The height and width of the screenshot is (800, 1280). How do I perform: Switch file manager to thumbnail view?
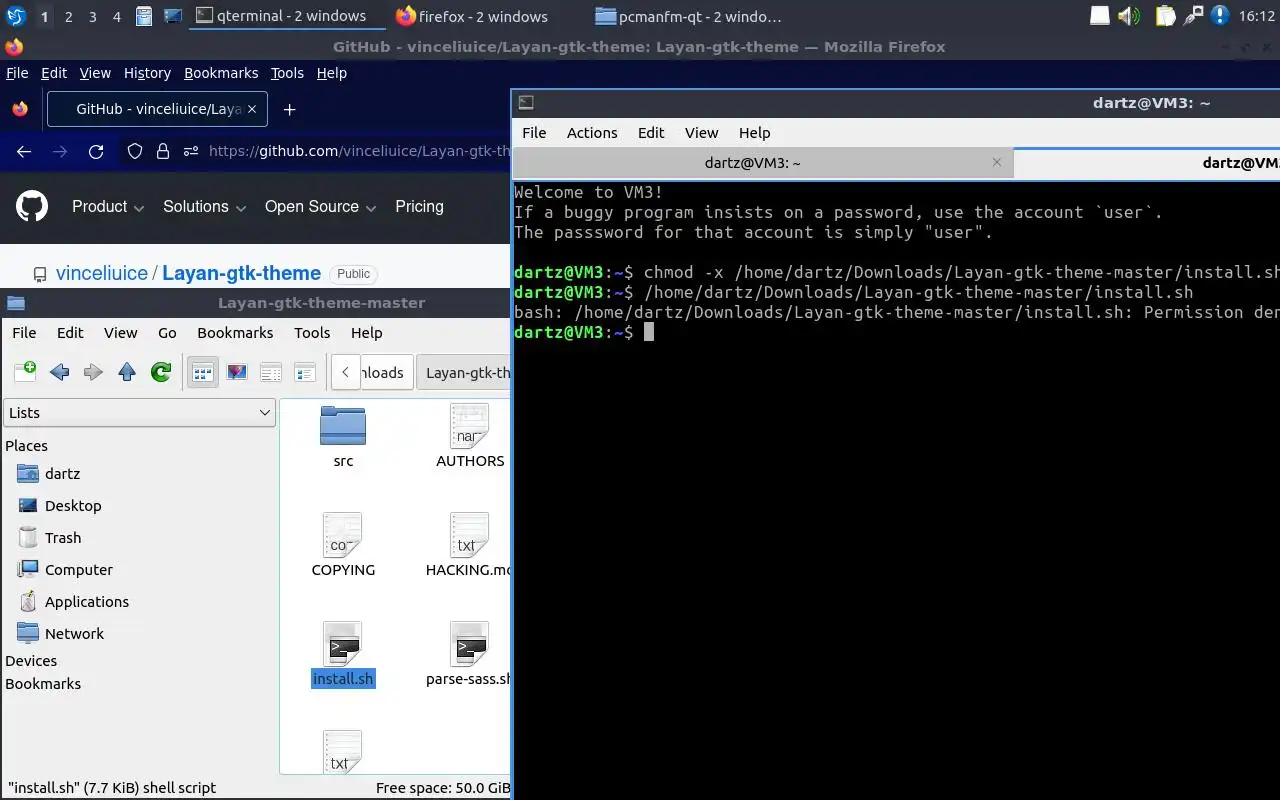237,372
